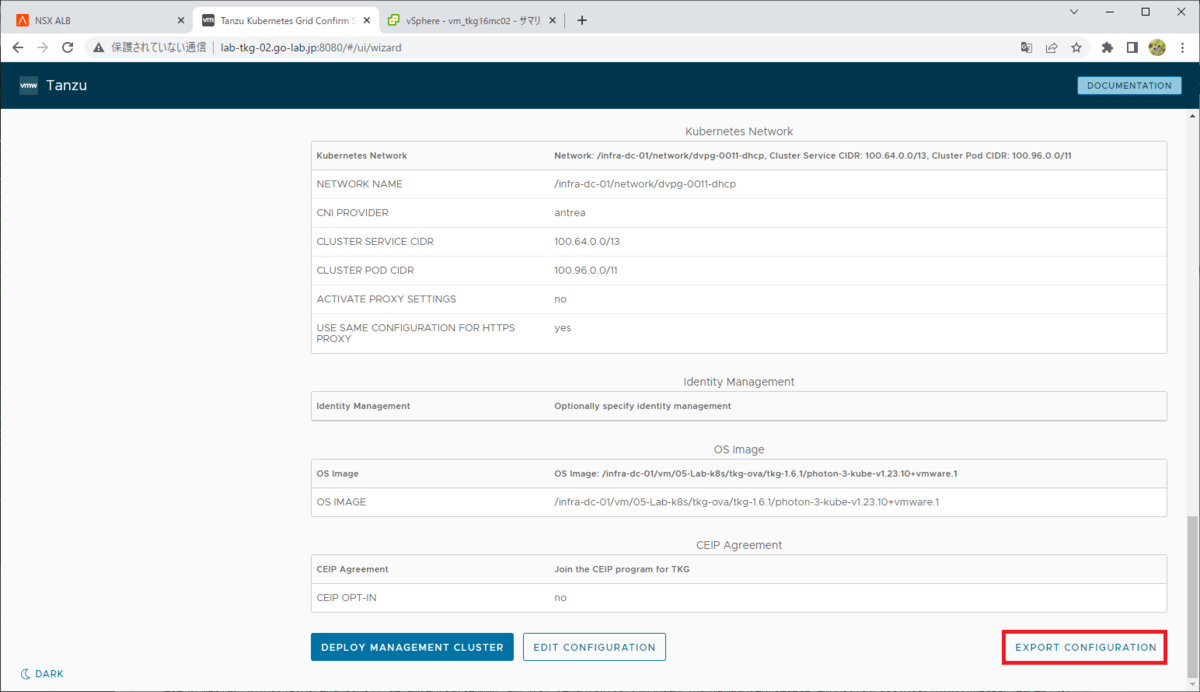Click CLUSTER SERVICE CIDR value 100.64.0.0/13
Screen dimensions: 1200x692
(587, 242)
